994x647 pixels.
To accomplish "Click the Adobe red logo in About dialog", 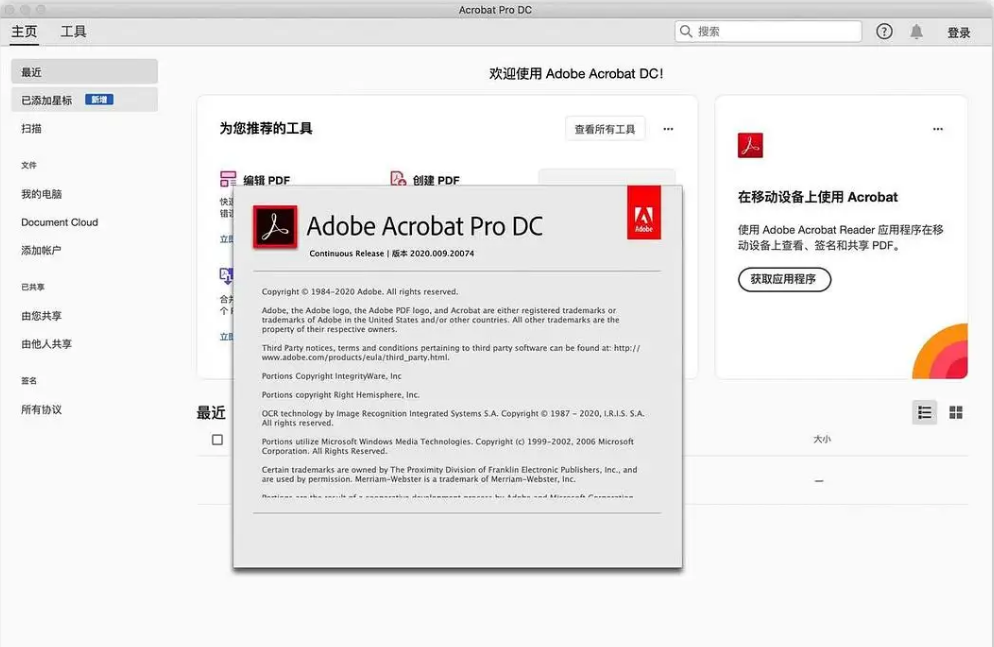I will [644, 213].
